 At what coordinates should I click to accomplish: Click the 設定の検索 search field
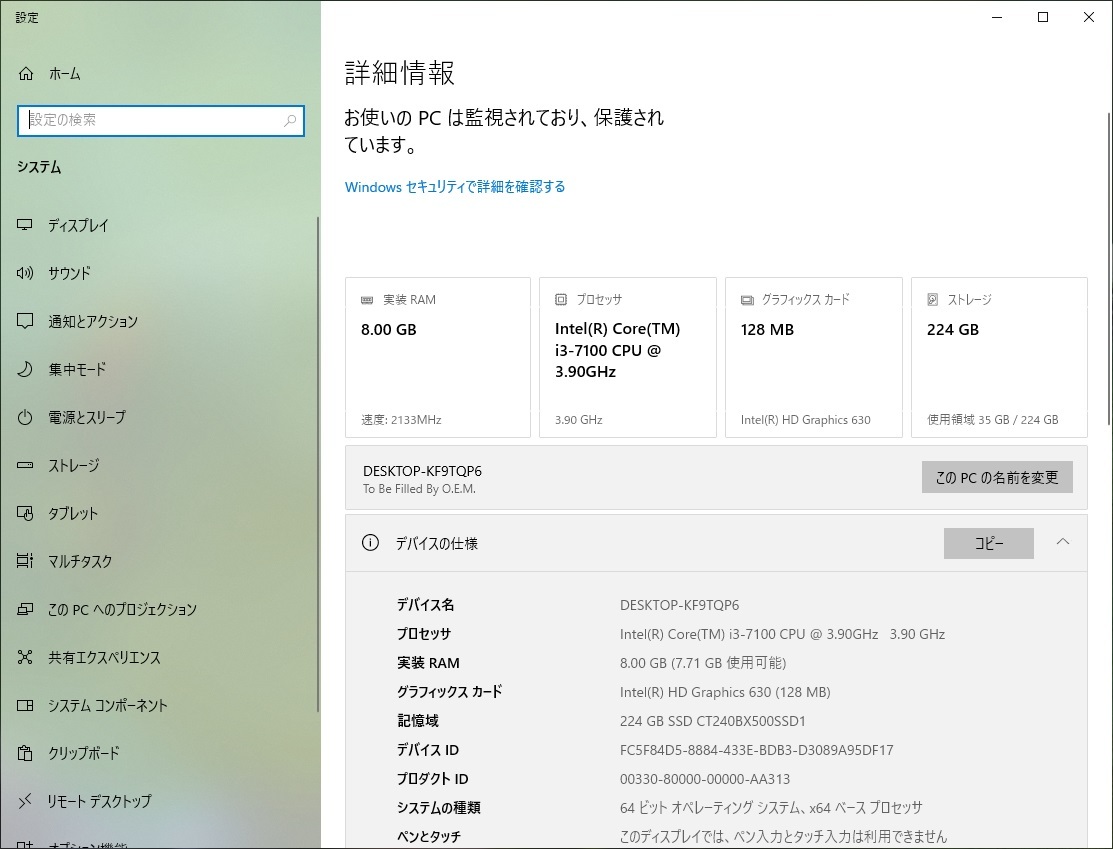[x=160, y=121]
